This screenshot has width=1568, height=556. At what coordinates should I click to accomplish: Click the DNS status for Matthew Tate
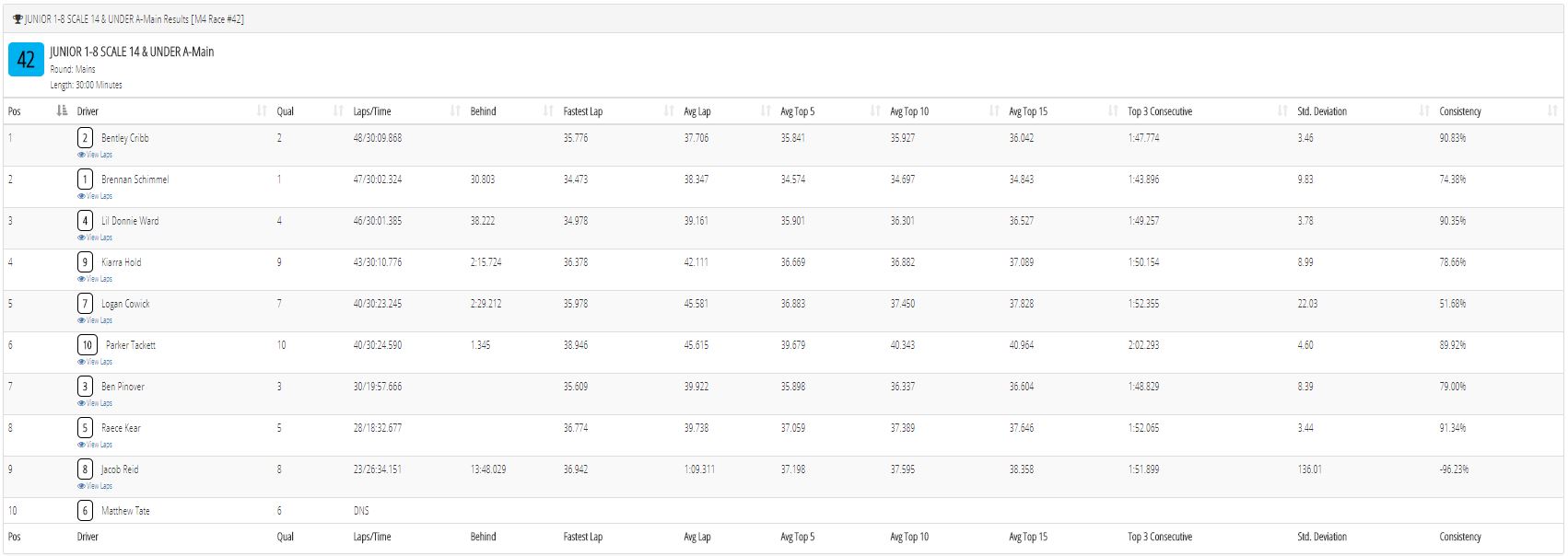(361, 511)
